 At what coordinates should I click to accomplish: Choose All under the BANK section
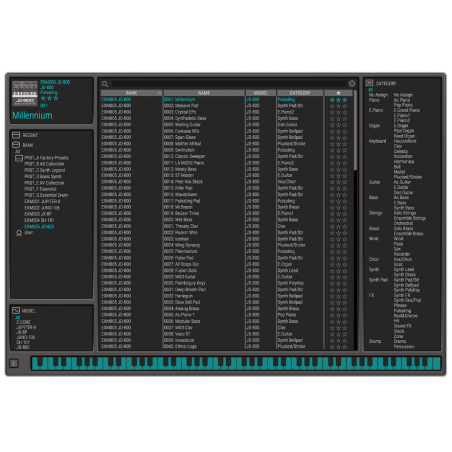17,152
